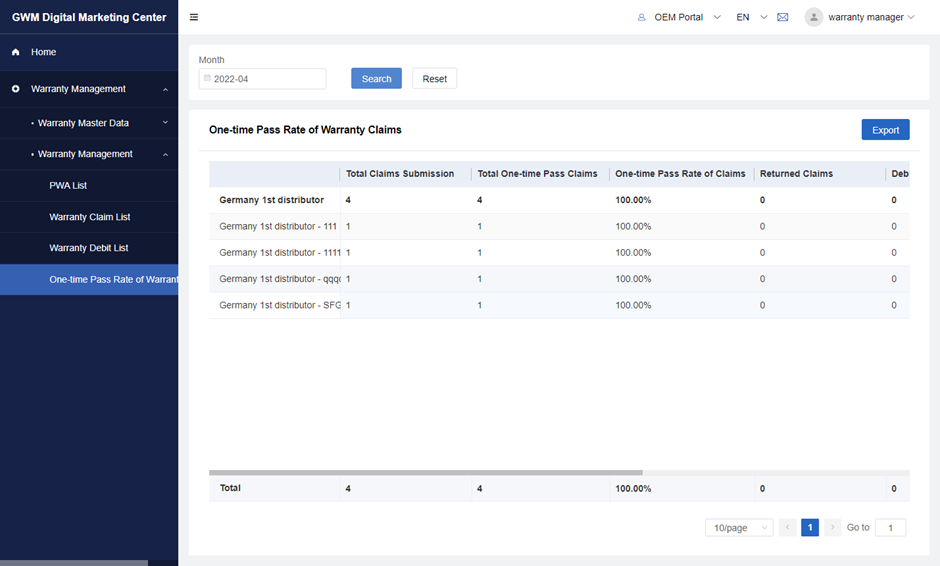Click page 1 pagination button
This screenshot has height=566, width=940.
pos(810,528)
